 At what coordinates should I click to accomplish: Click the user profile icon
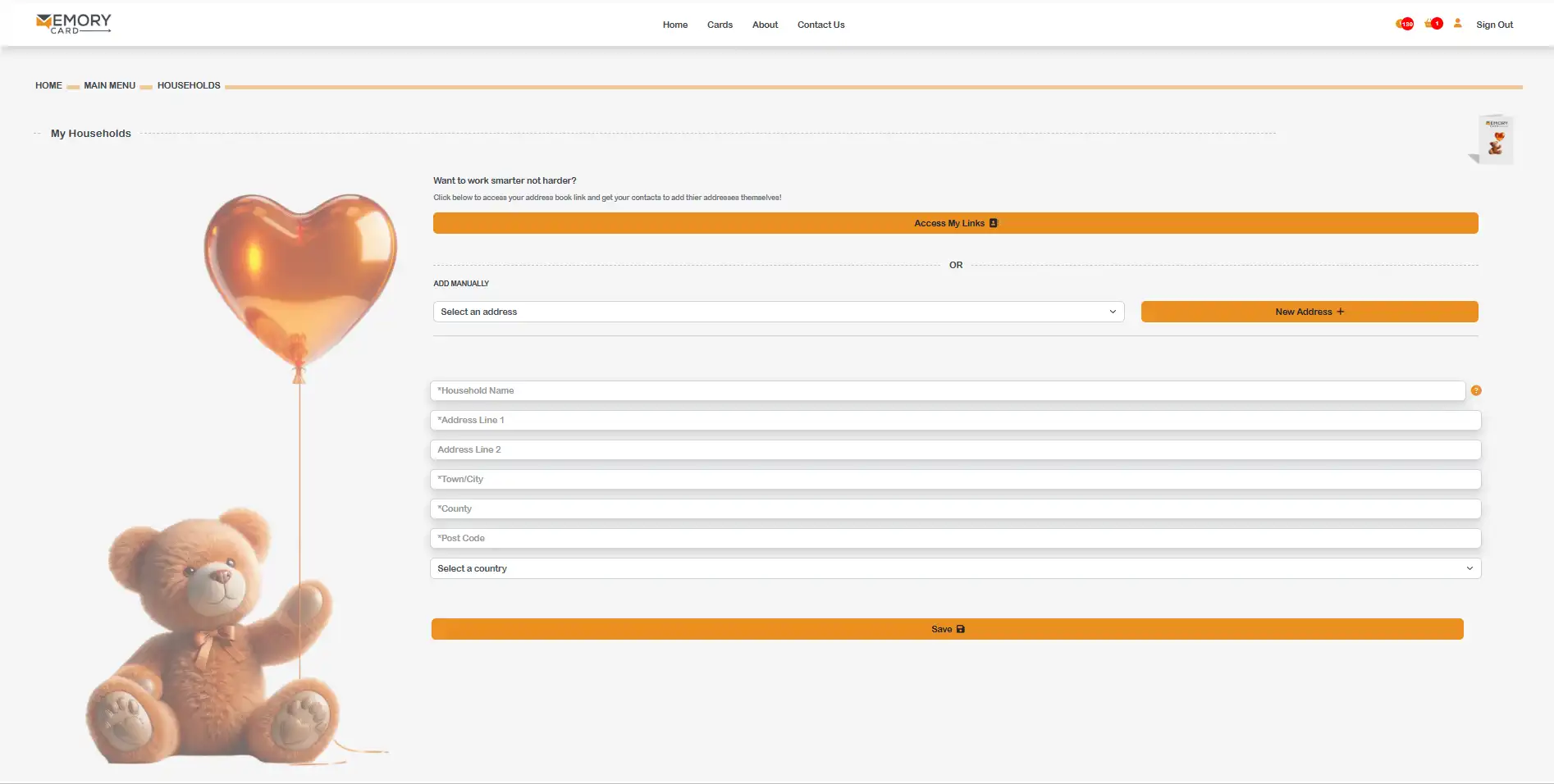click(x=1457, y=24)
